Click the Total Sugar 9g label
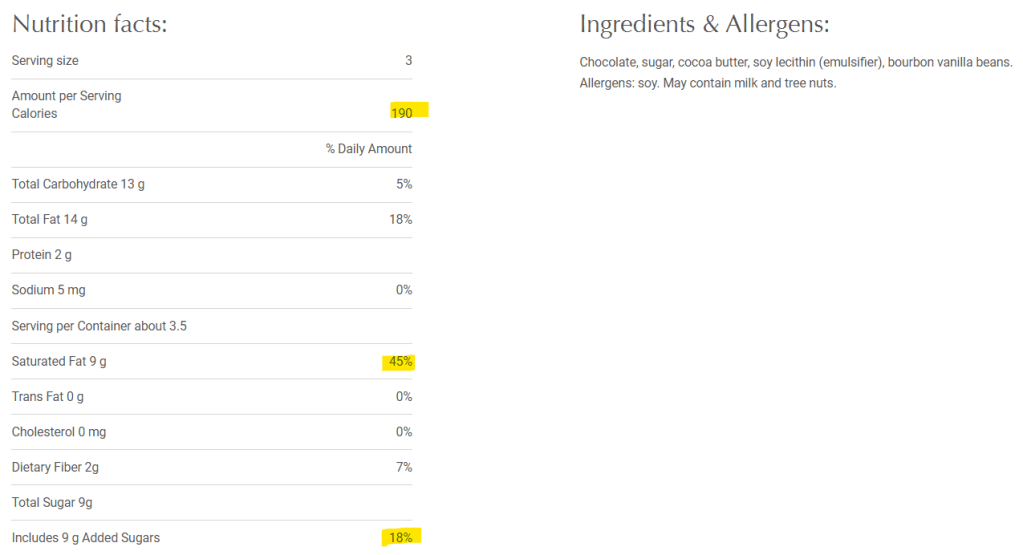Screen dimensions: 1023x555 pos(51,503)
